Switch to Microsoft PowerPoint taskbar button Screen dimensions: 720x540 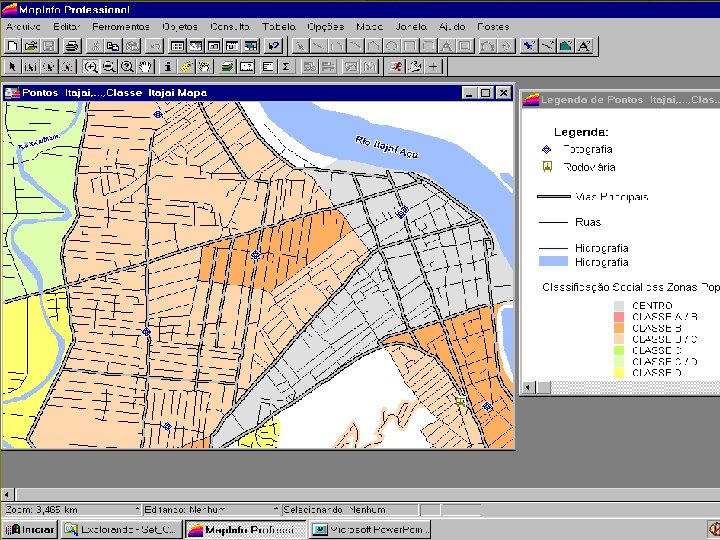click(370, 529)
